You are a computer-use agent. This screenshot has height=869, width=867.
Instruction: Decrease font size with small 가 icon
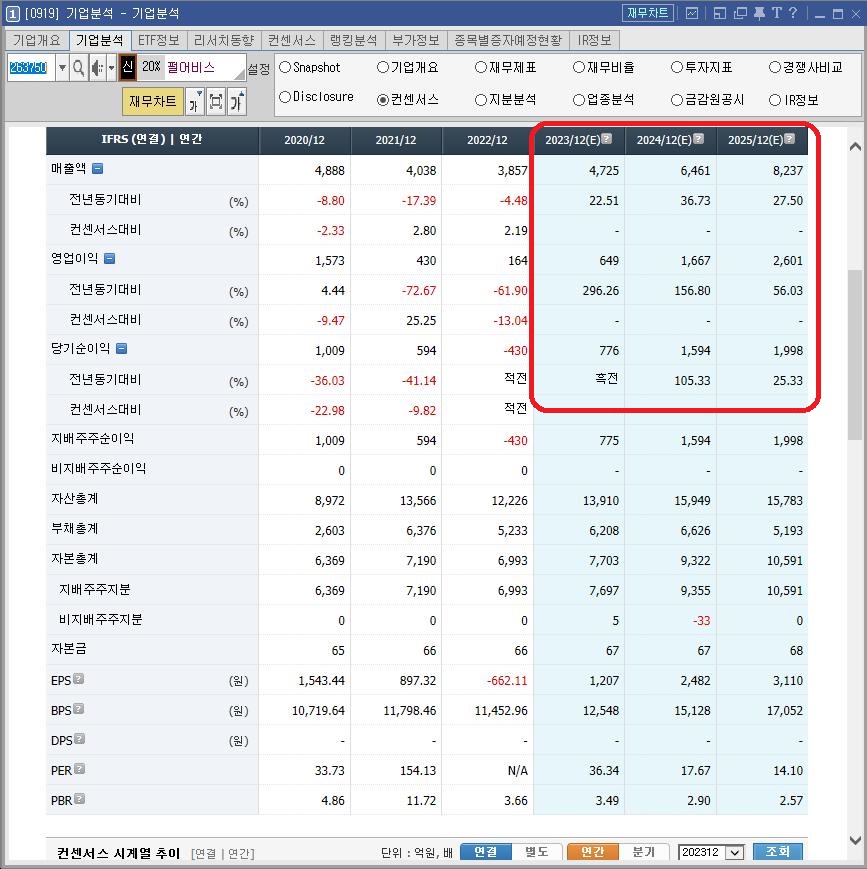193,102
